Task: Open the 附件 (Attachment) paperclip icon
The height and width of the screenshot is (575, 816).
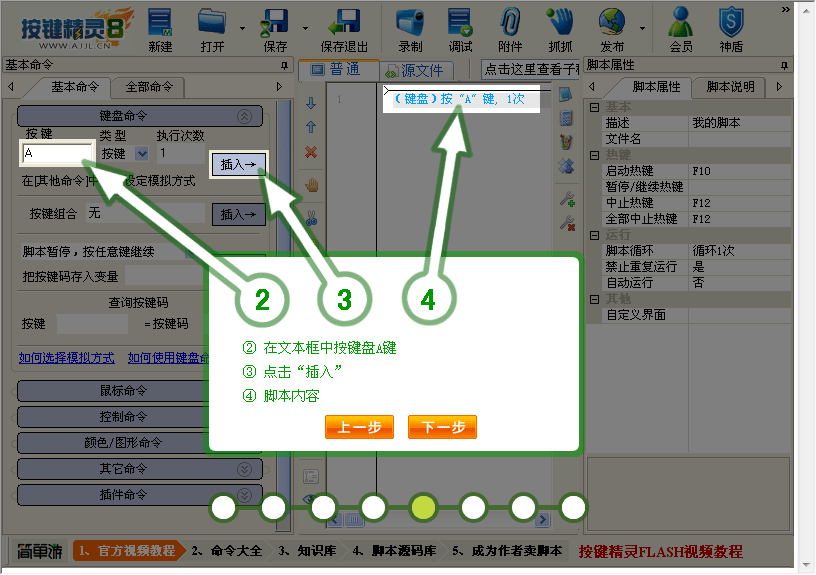Action: click(510, 30)
